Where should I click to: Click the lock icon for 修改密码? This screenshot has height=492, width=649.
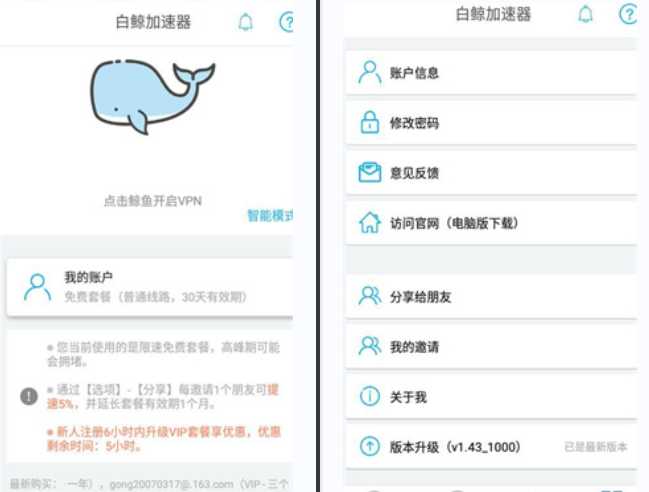tap(370, 122)
